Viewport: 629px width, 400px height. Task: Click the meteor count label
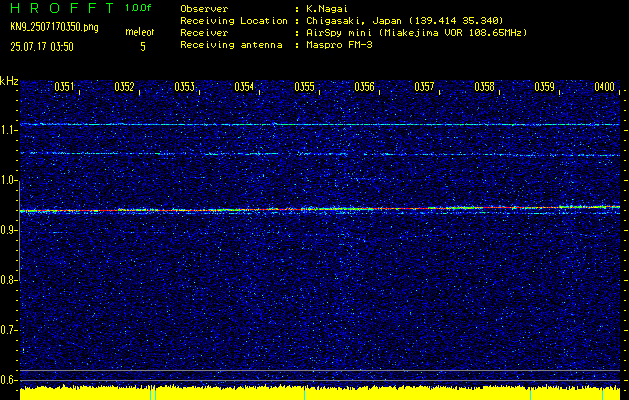pyautogui.click(x=140, y=33)
